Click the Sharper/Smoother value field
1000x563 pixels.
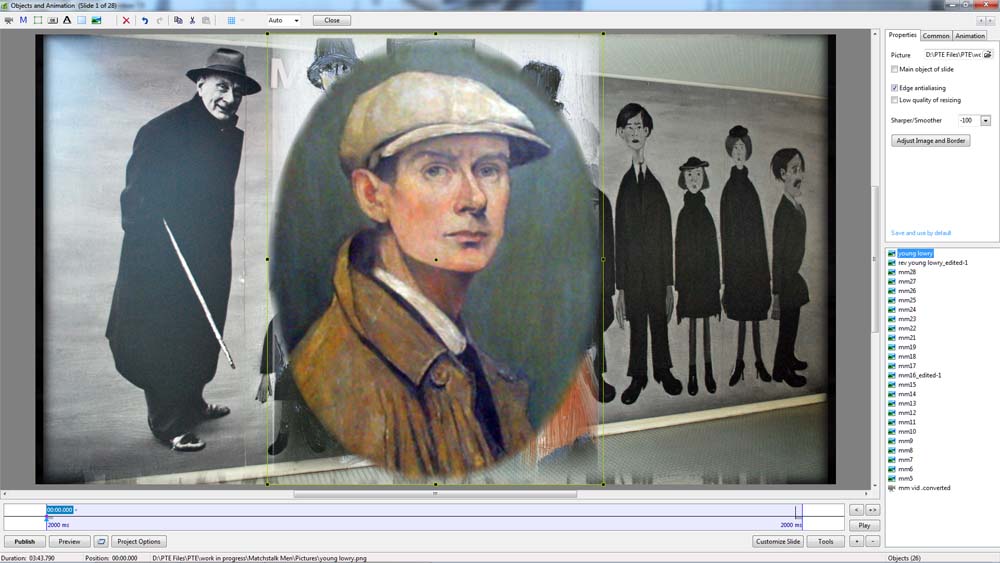point(969,121)
